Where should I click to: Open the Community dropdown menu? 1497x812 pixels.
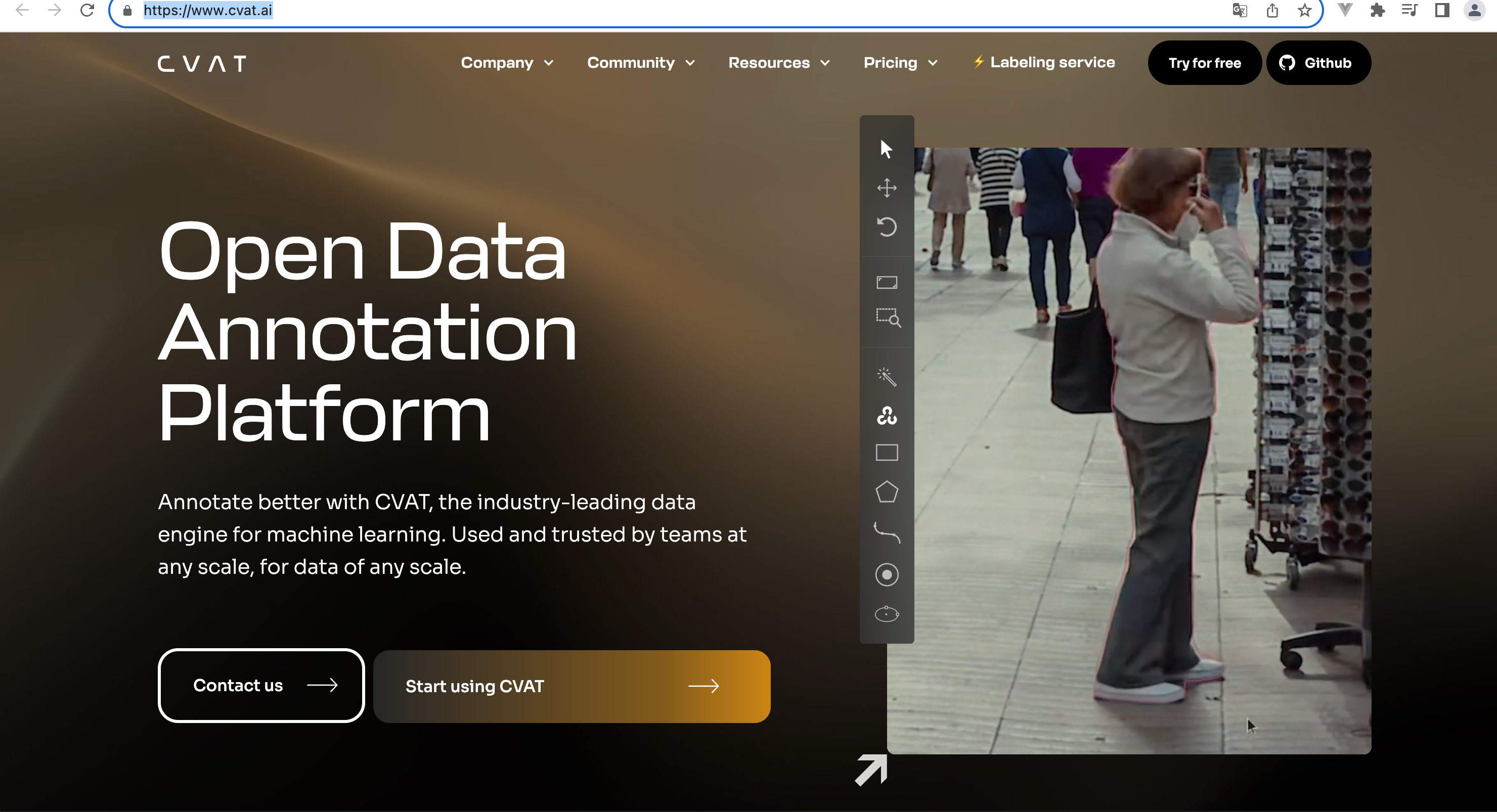(x=640, y=63)
